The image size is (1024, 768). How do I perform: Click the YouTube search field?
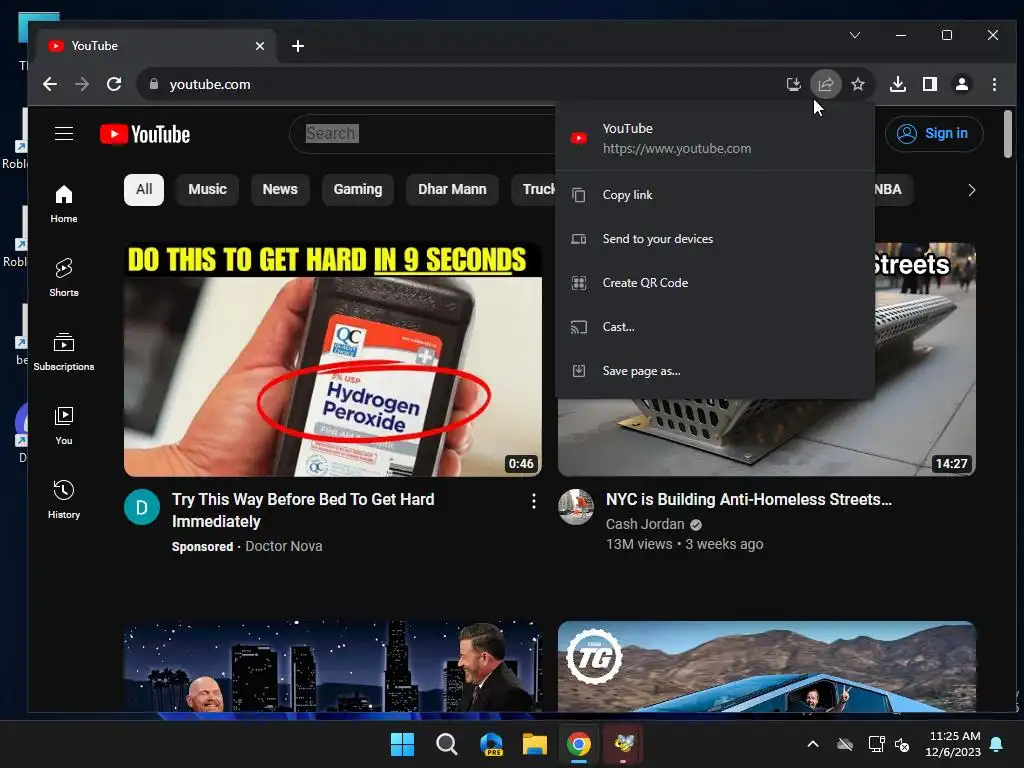[424, 133]
